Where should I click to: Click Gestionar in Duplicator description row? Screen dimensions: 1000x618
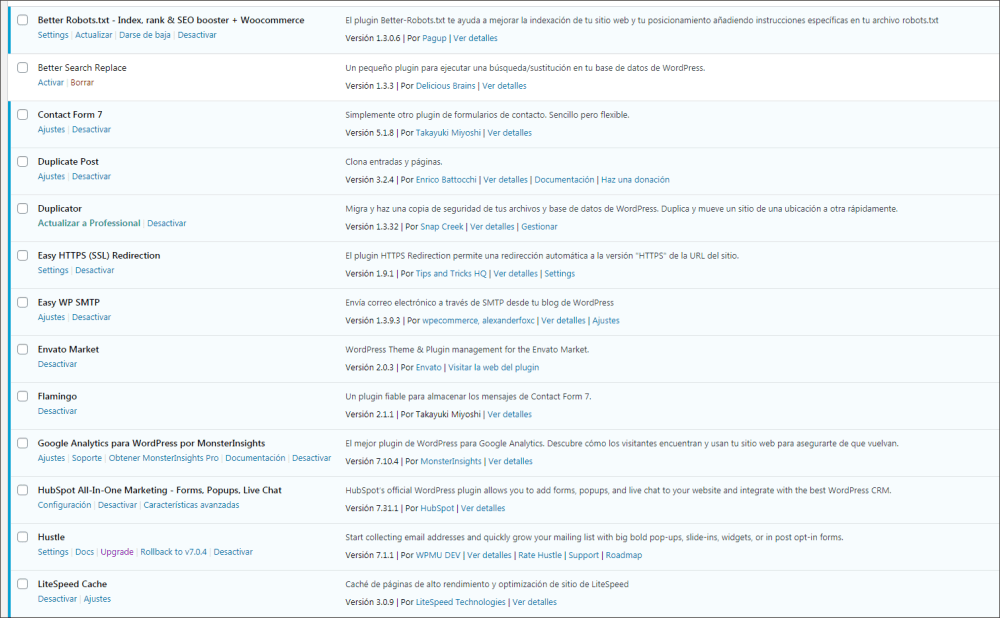click(x=539, y=226)
